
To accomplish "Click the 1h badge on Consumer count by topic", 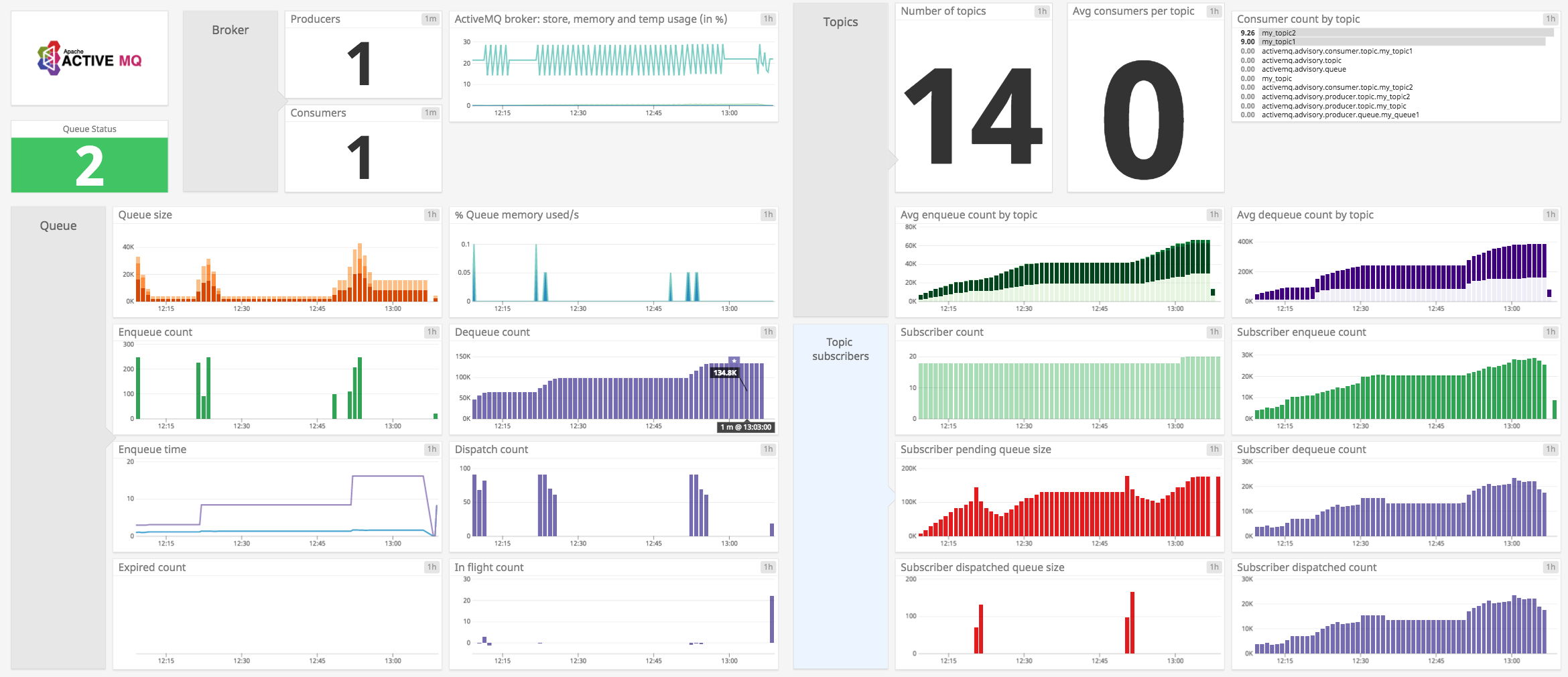I will (1550, 19).
